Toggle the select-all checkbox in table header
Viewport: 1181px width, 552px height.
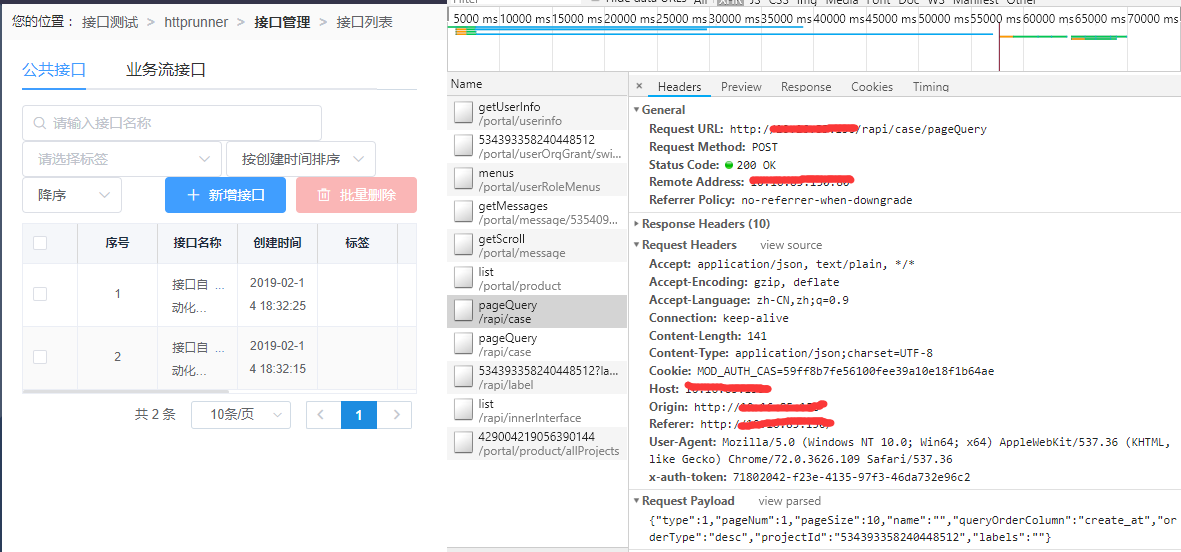(41, 242)
